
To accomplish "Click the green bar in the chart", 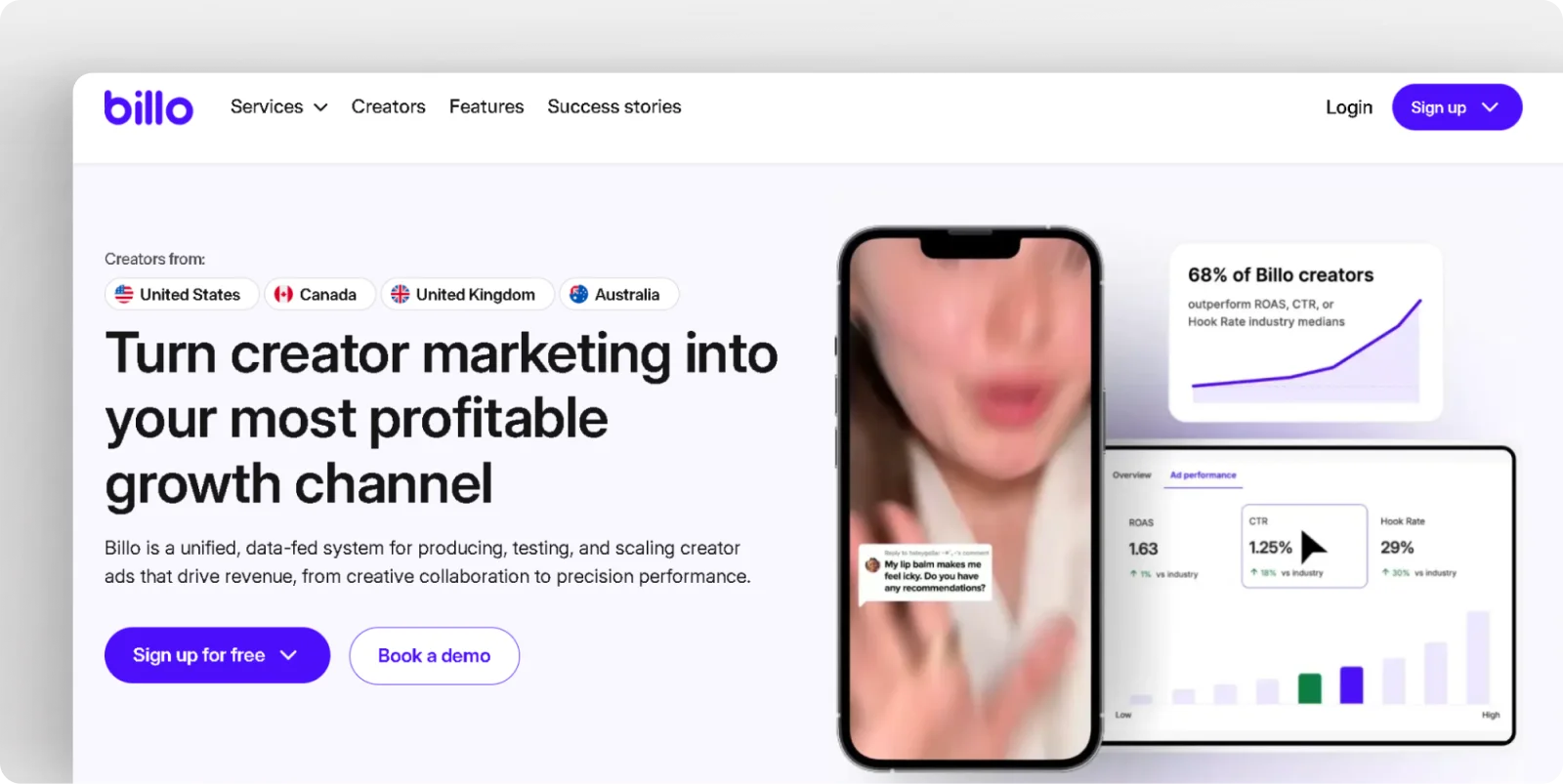I will click(x=1309, y=687).
